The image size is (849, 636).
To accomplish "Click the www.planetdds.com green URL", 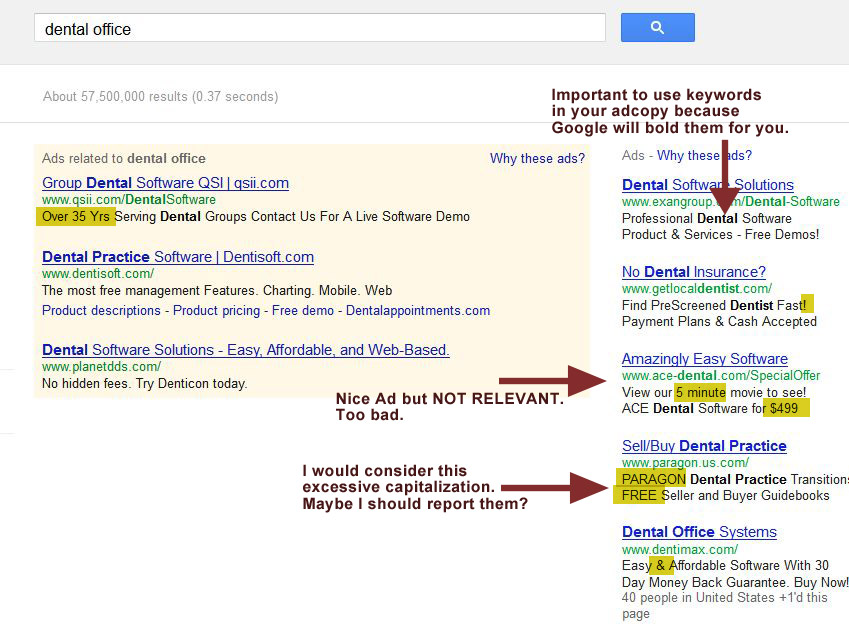I will click(x=101, y=367).
